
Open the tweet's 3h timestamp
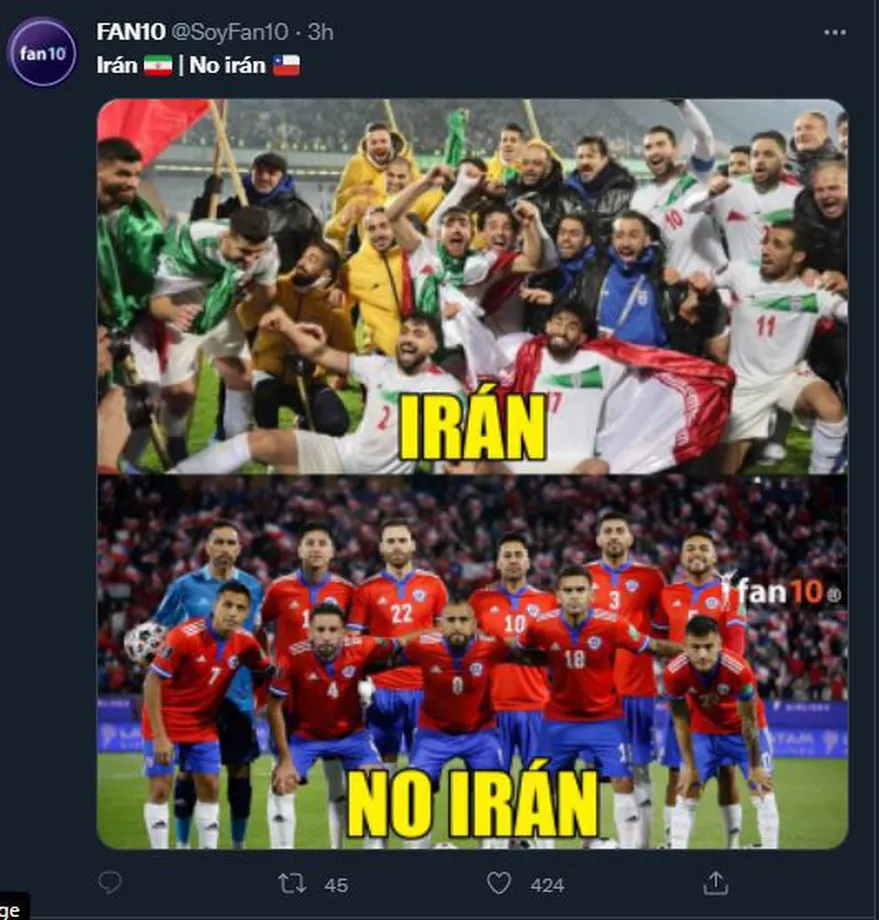point(320,32)
